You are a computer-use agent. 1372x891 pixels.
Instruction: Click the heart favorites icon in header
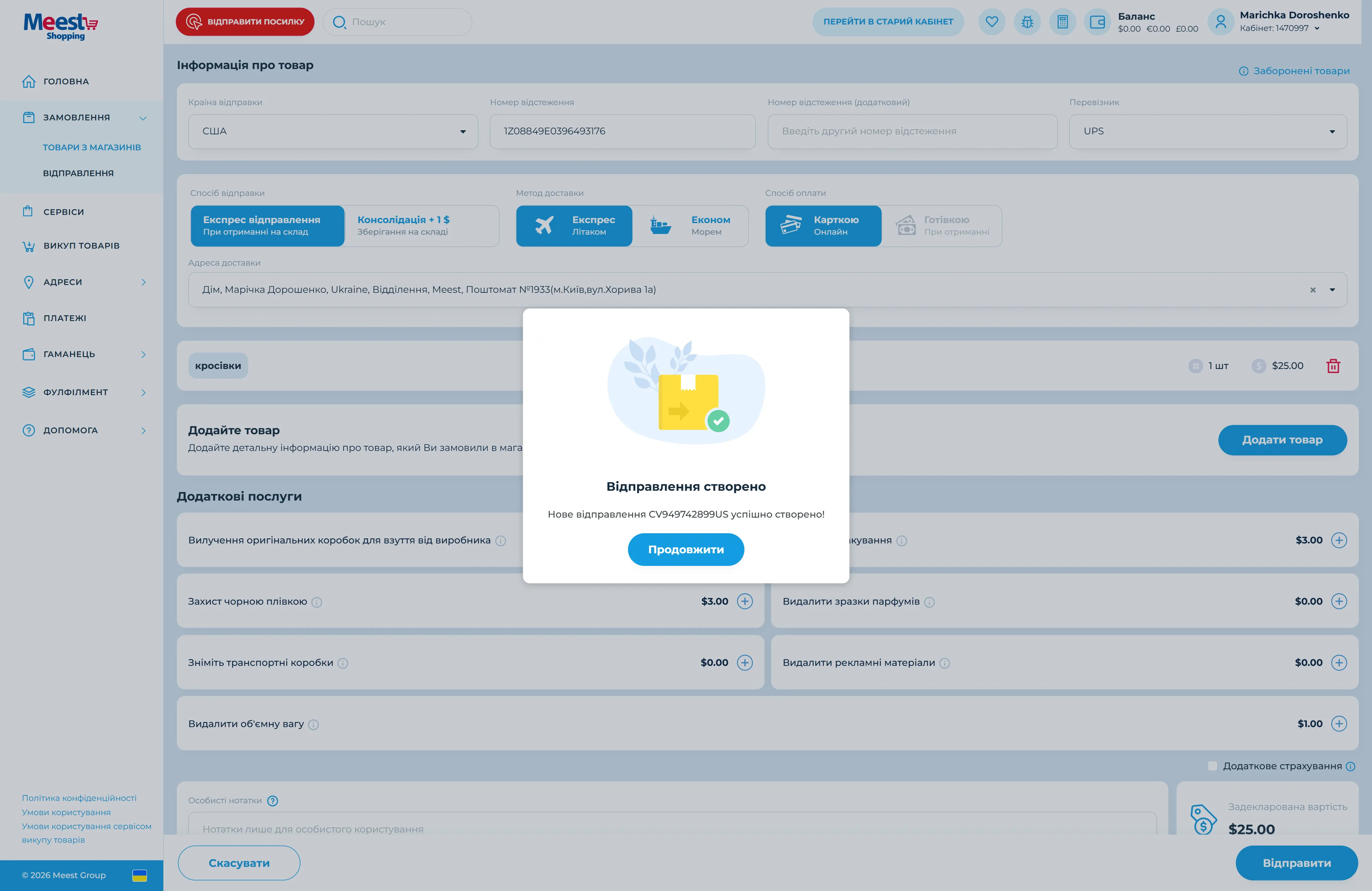(991, 22)
